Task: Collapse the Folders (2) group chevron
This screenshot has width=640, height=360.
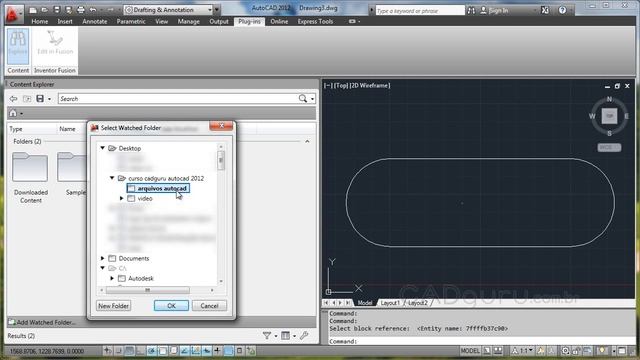Action: 307,141
